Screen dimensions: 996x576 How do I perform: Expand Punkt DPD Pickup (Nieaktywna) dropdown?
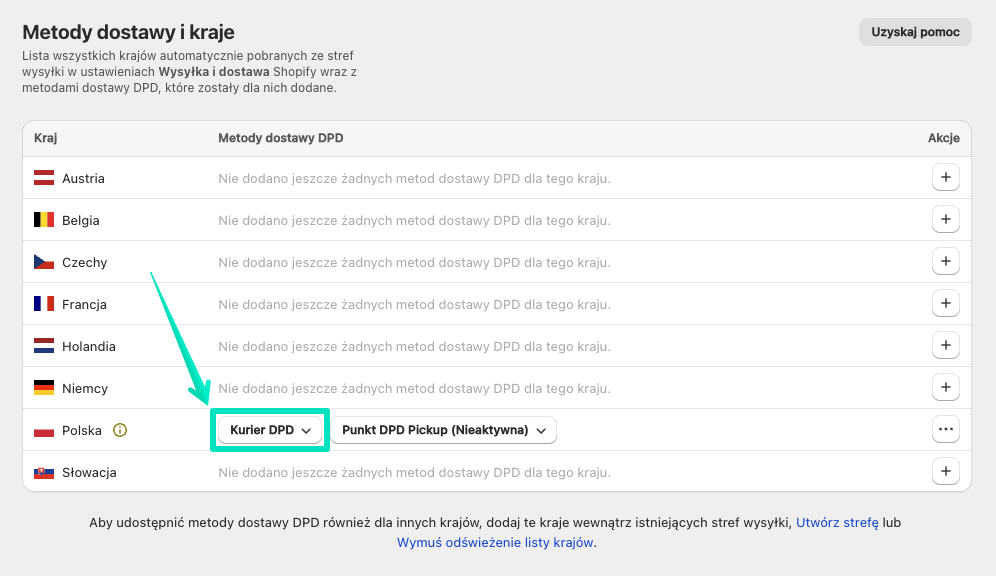443,430
